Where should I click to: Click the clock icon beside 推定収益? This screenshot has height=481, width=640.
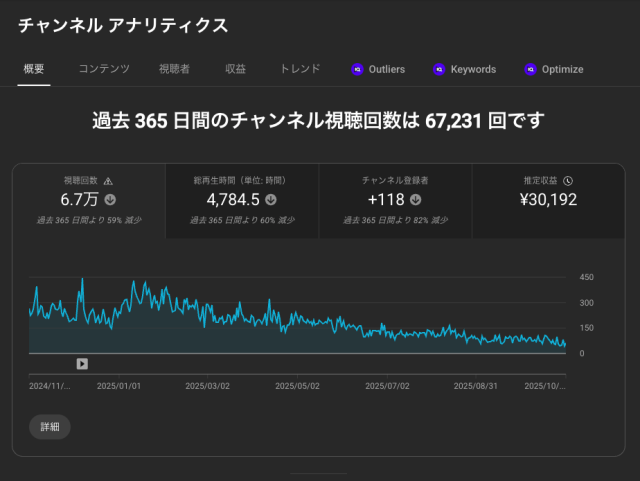(x=567, y=181)
